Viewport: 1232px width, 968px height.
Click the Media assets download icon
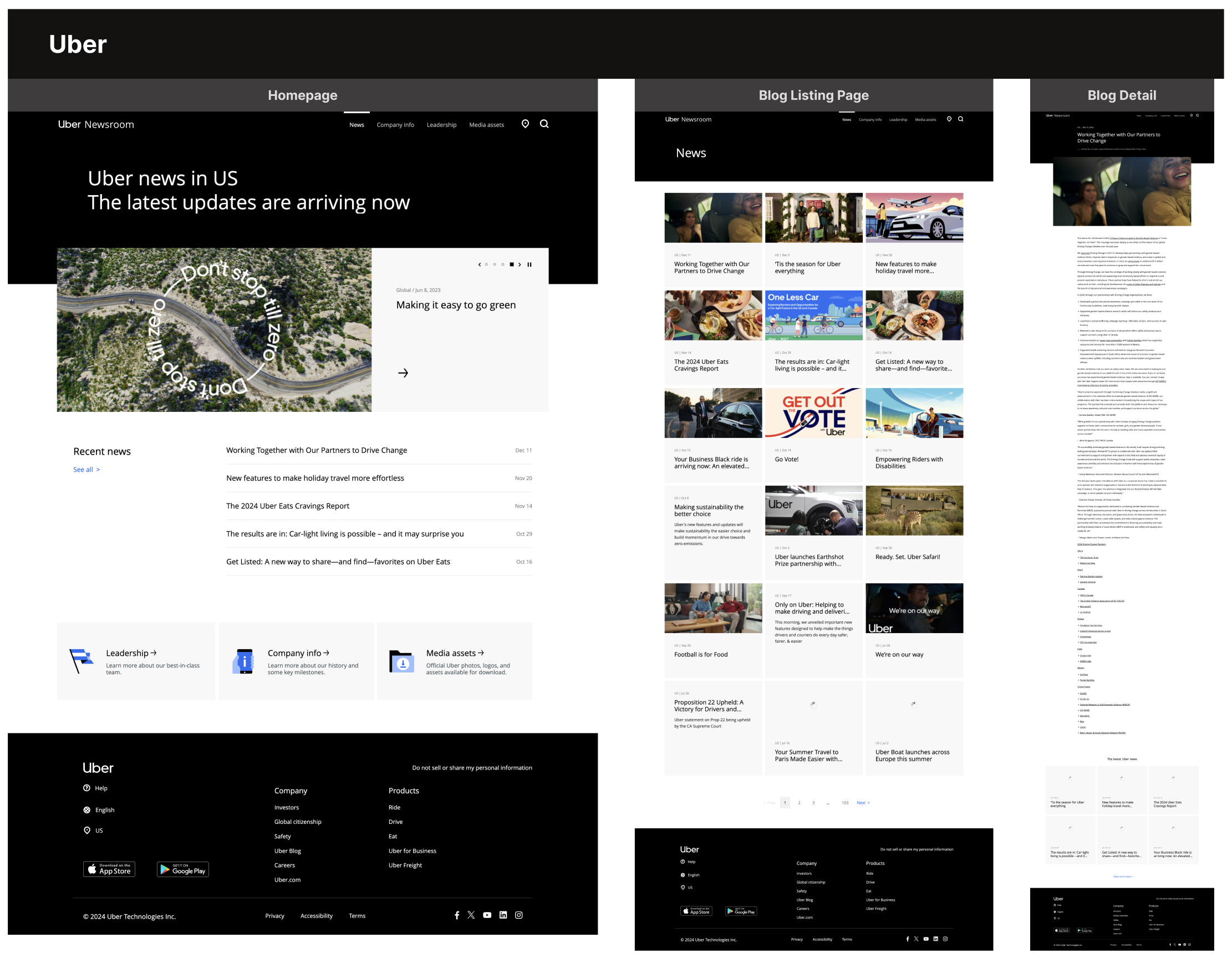(x=403, y=660)
